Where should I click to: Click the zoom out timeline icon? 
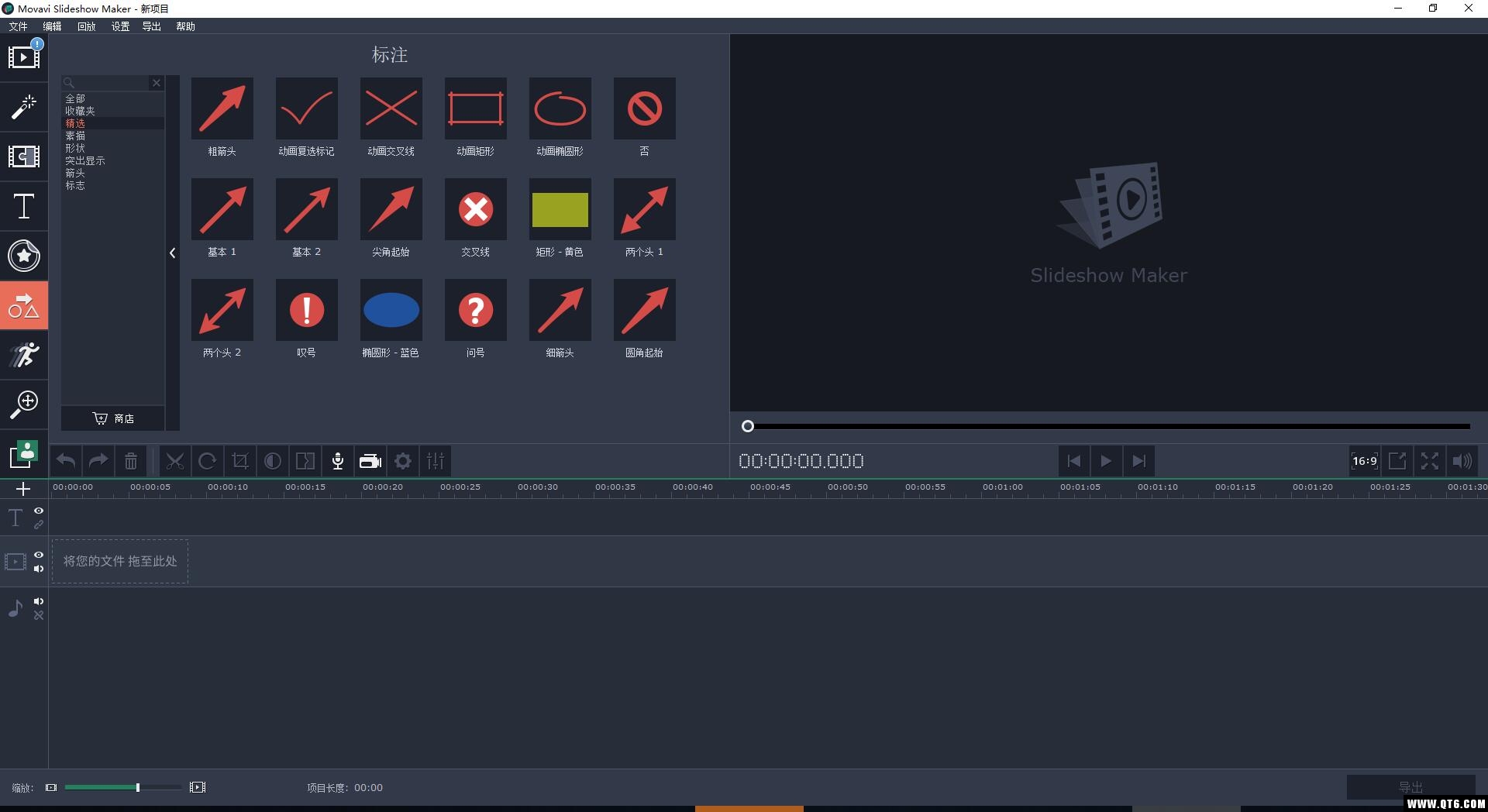[x=51, y=787]
